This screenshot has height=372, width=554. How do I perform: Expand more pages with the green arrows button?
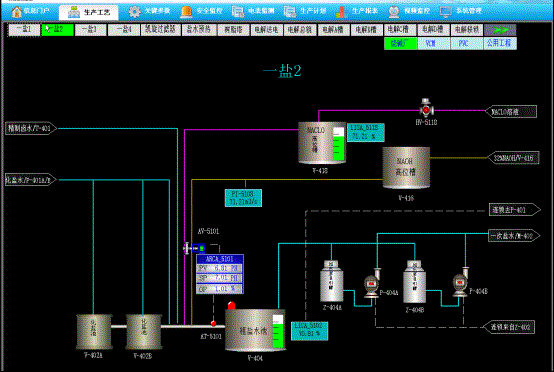500,30
